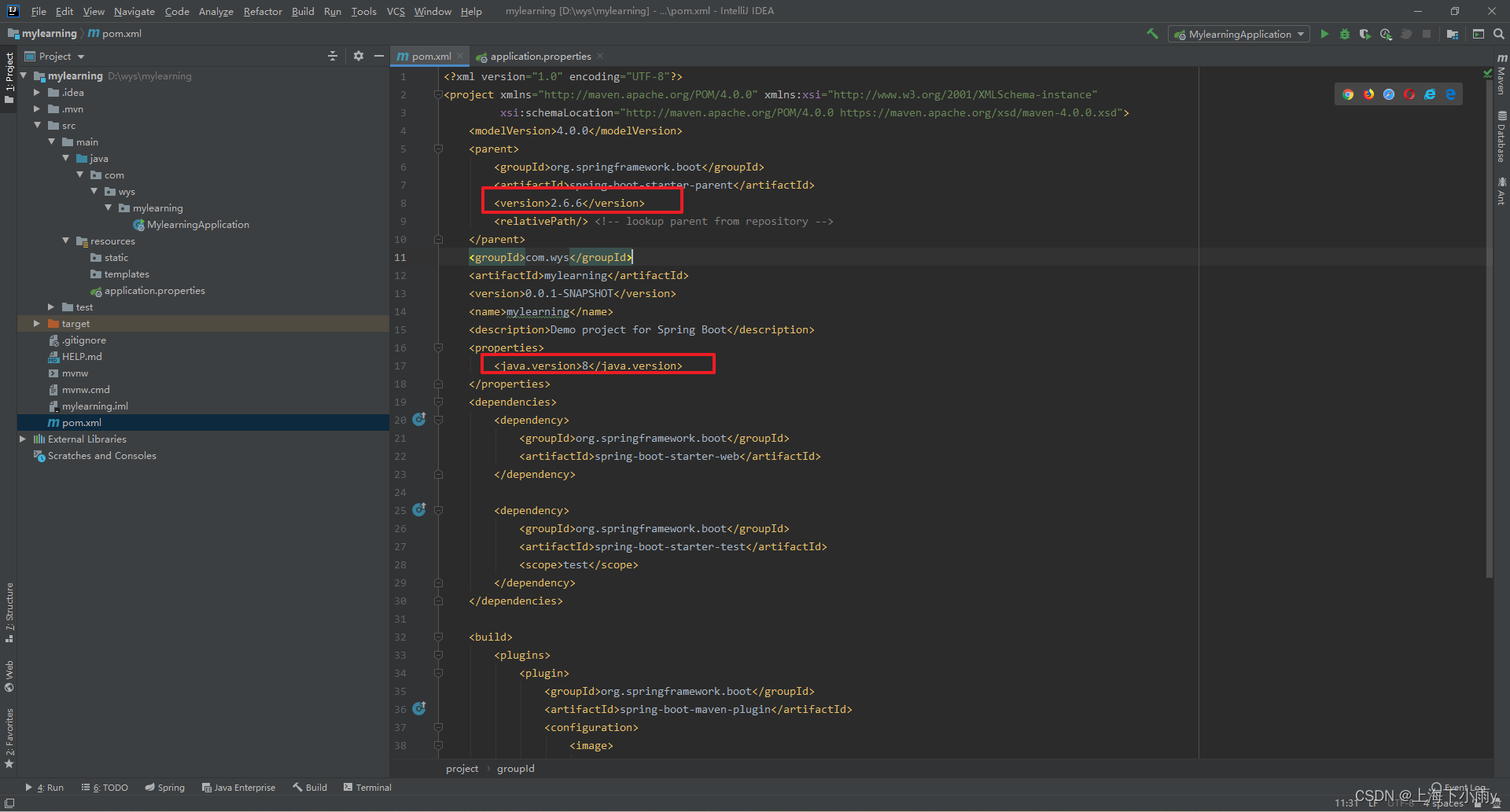The height and width of the screenshot is (812, 1510).
Task: Open the Spring tool window
Action: (x=164, y=787)
